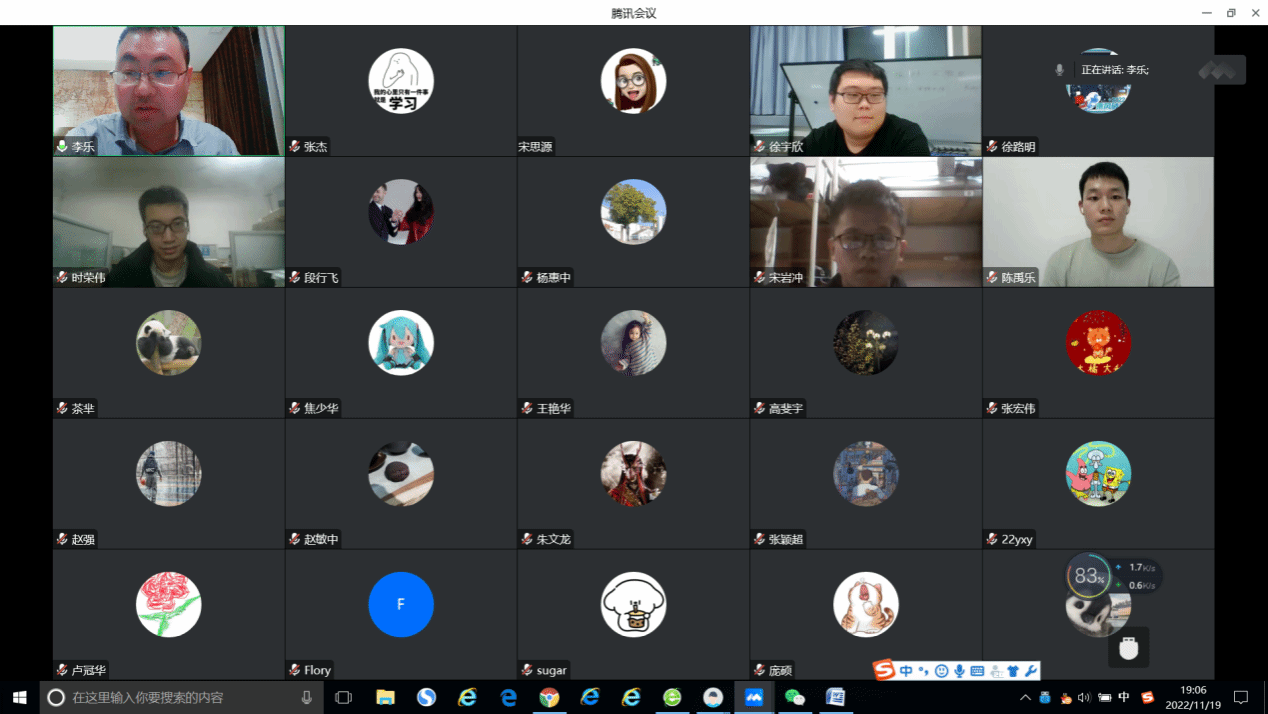Image resolution: width=1268 pixels, height=714 pixels.
Task: Open WeChat from the taskbar
Action: click(795, 697)
